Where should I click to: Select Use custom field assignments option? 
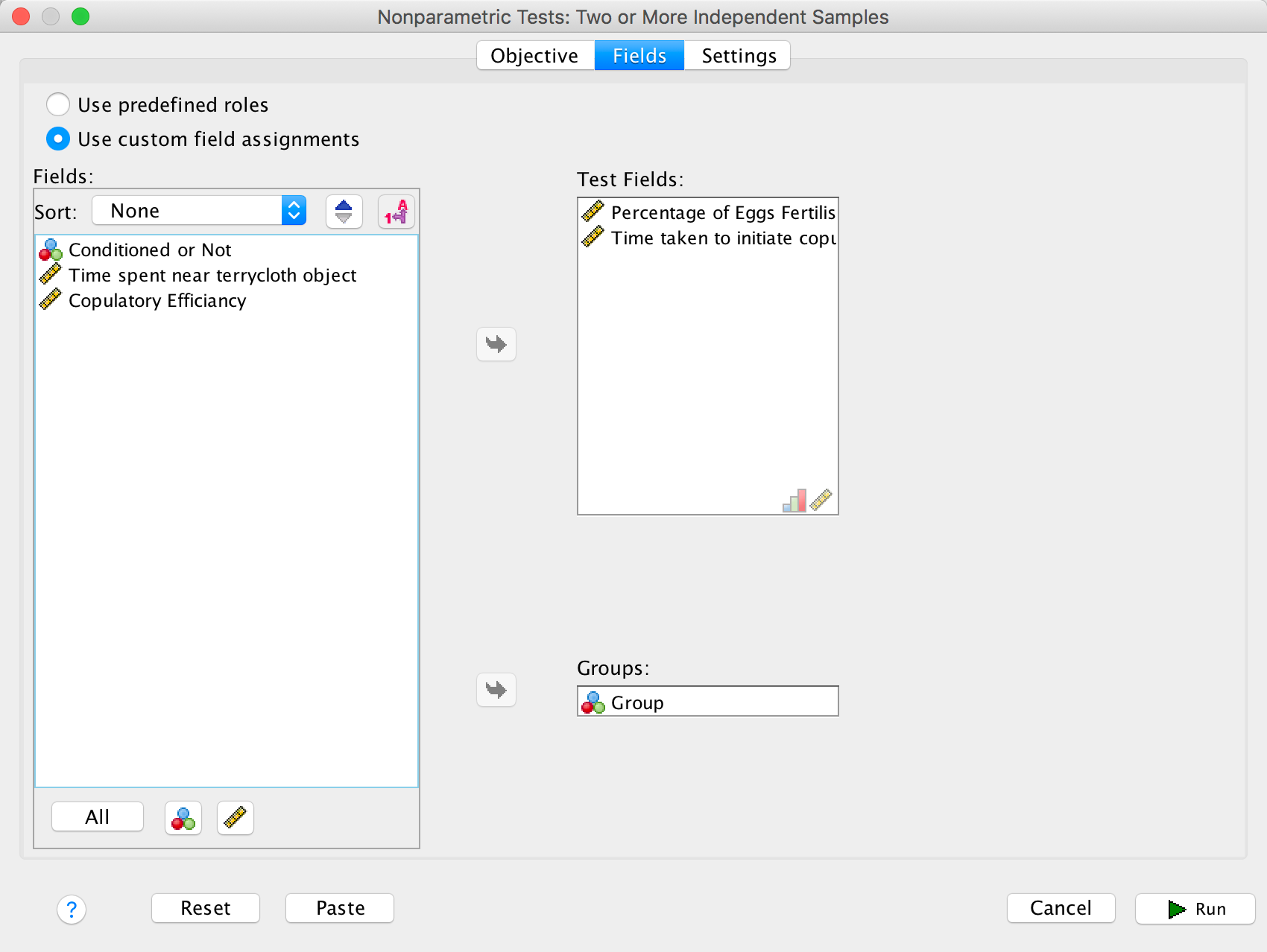(58, 139)
